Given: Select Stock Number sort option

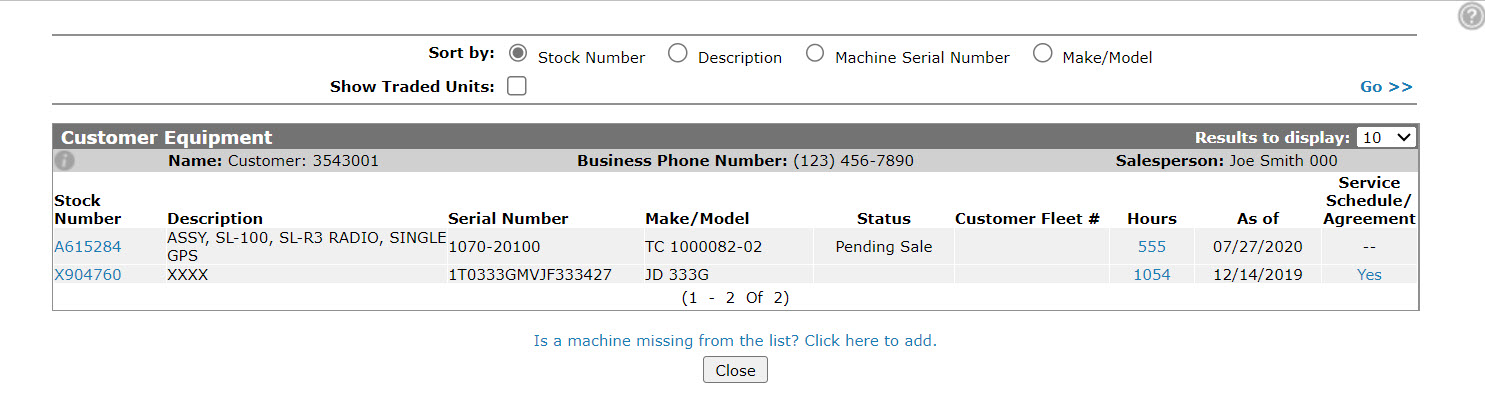Looking at the screenshot, I should tap(518, 54).
